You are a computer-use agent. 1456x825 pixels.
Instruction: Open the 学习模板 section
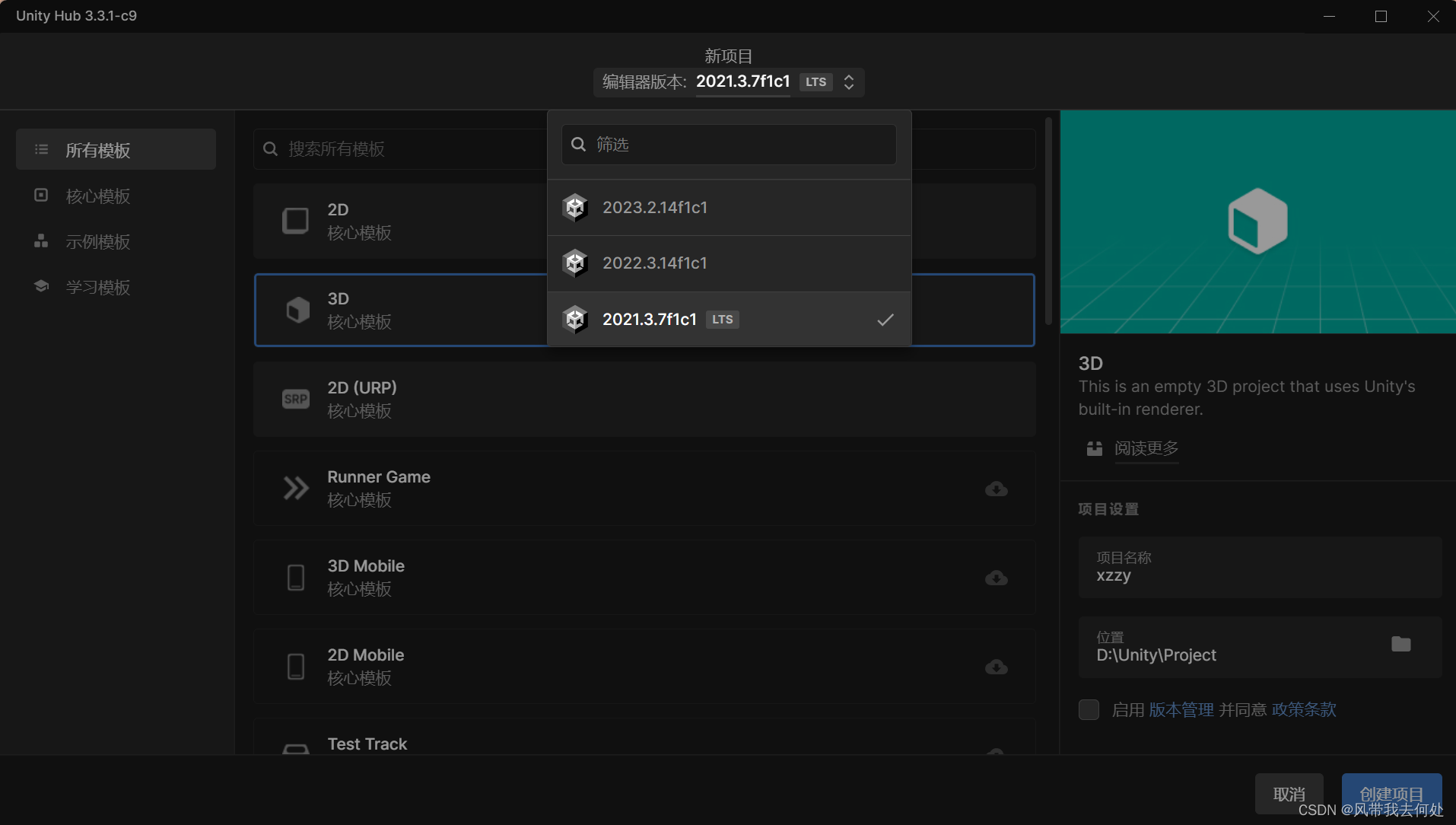100,287
